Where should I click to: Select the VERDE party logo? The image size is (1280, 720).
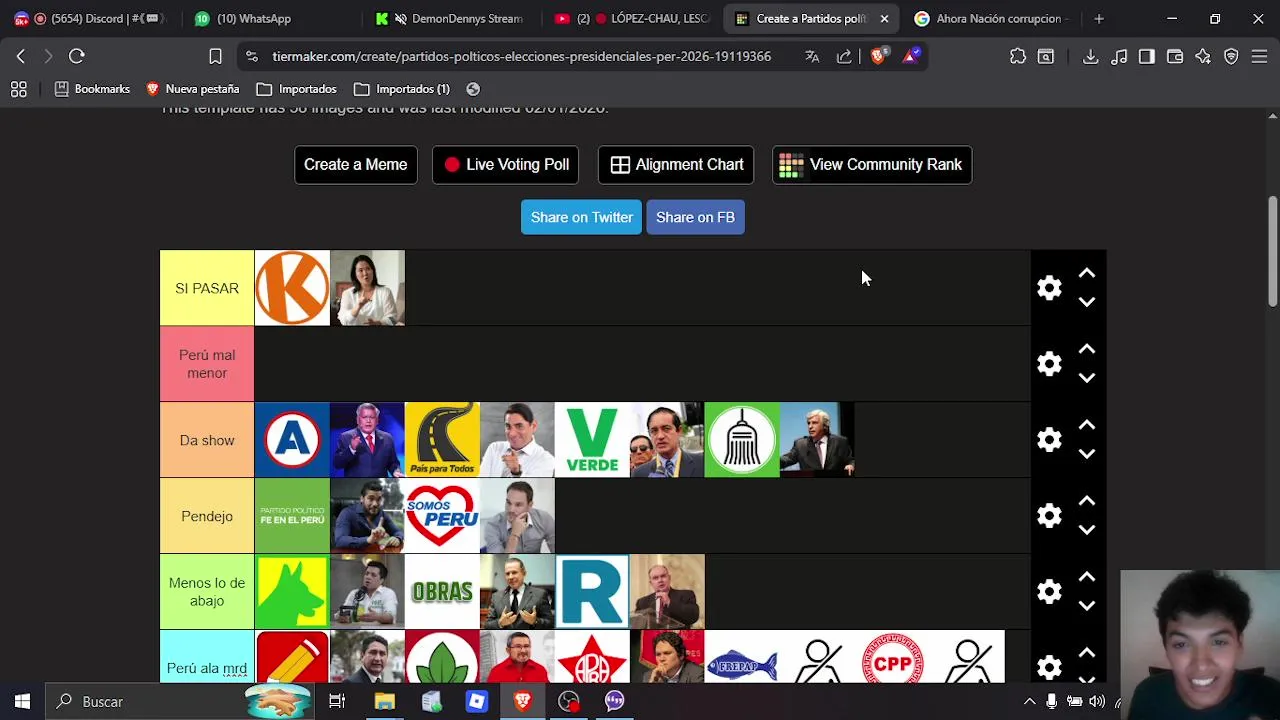click(x=592, y=440)
